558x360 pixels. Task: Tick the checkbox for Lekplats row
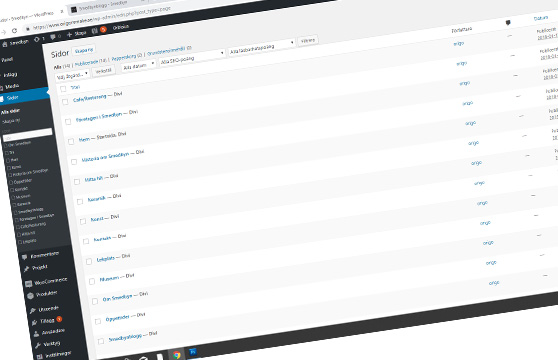click(x=89, y=261)
